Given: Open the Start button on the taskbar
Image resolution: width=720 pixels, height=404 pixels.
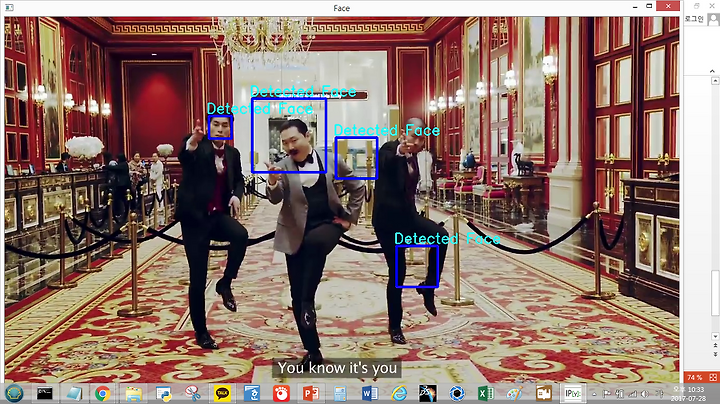Looking at the screenshot, I should 15,393.
